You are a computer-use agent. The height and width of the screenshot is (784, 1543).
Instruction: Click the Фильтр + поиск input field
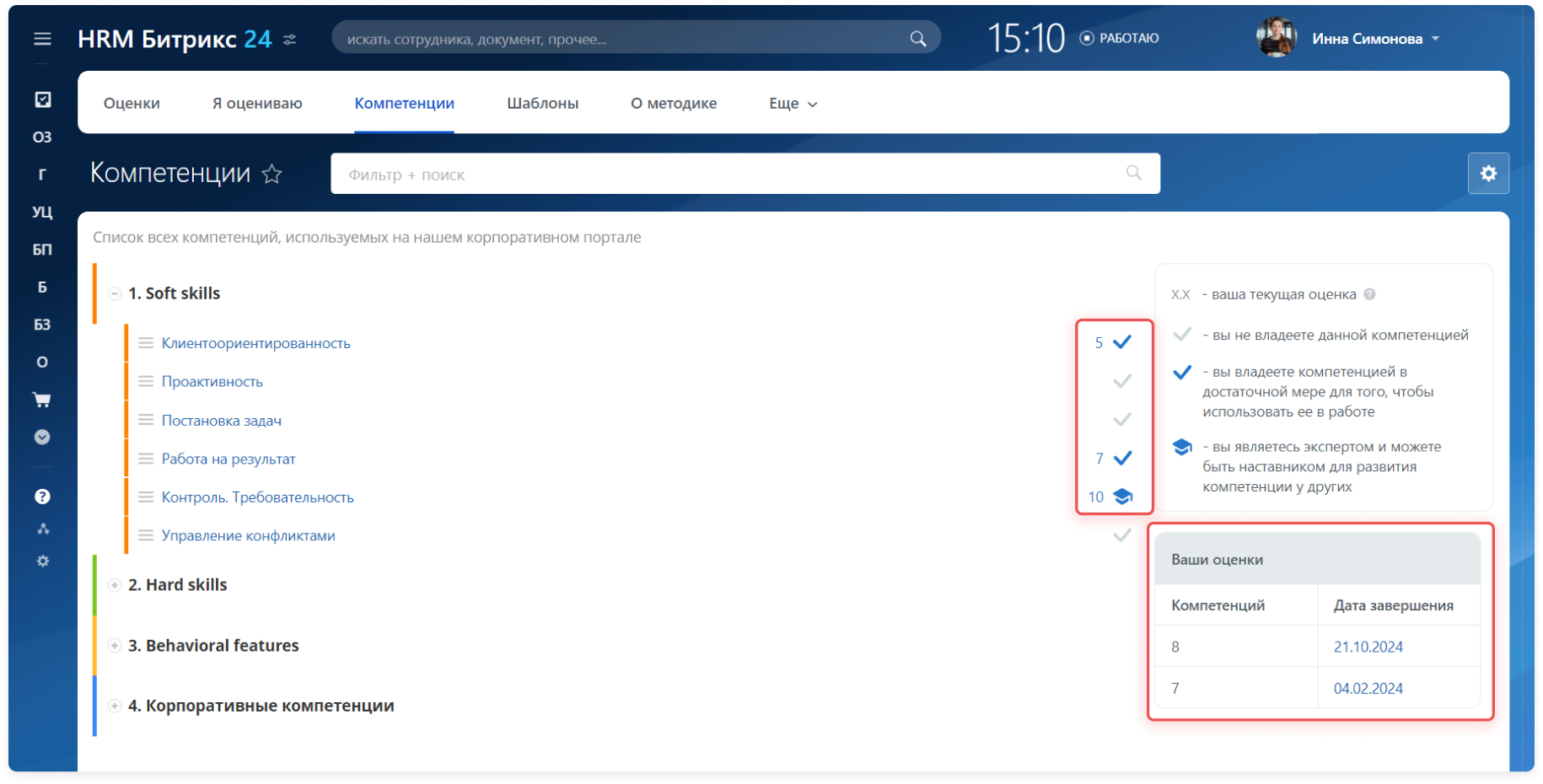[725, 175]
